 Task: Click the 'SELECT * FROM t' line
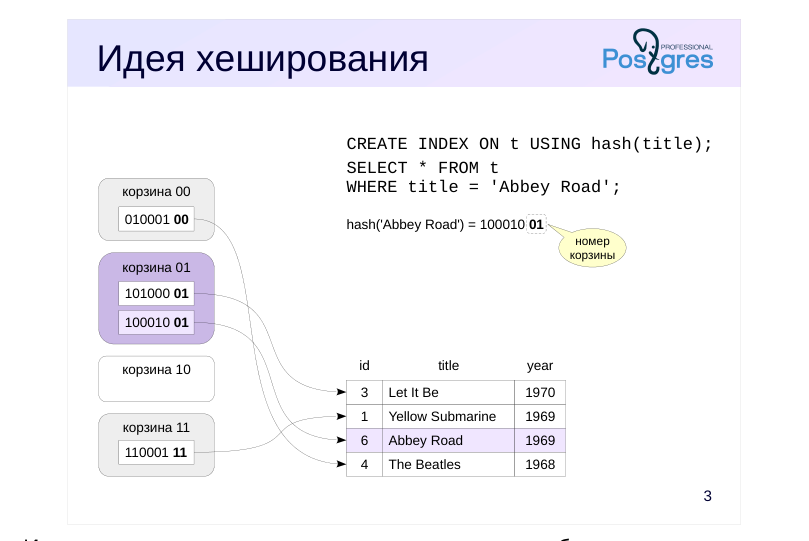click(x=423, y=168)
